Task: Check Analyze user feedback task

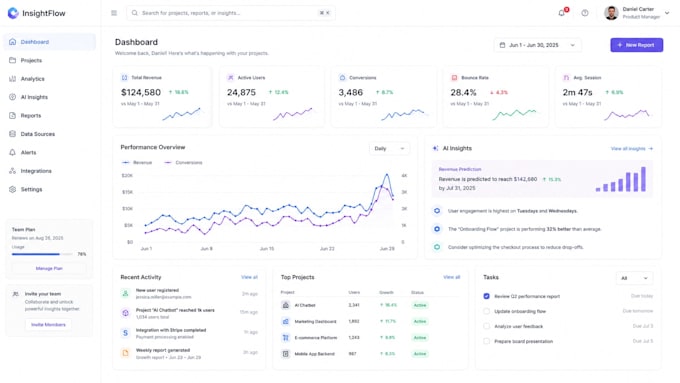Action: click(487, 326)
